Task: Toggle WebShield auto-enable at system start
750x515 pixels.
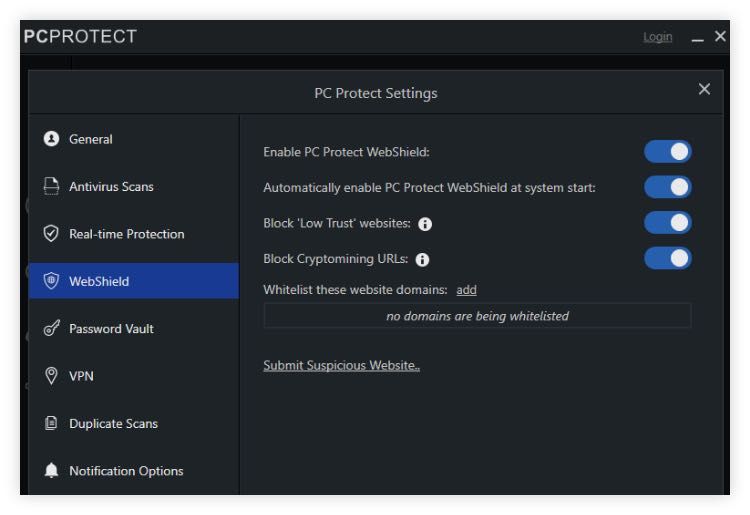Action: click(667, 187)
